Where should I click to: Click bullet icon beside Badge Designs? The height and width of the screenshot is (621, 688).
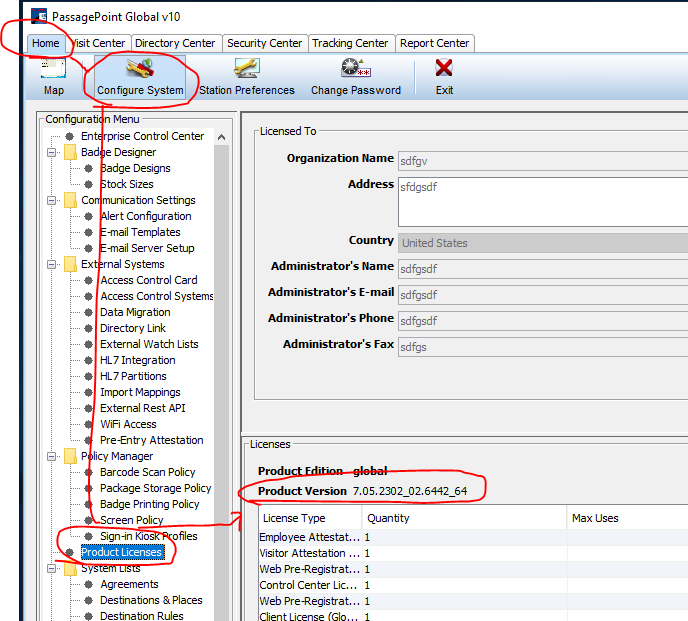click(89, 168)
